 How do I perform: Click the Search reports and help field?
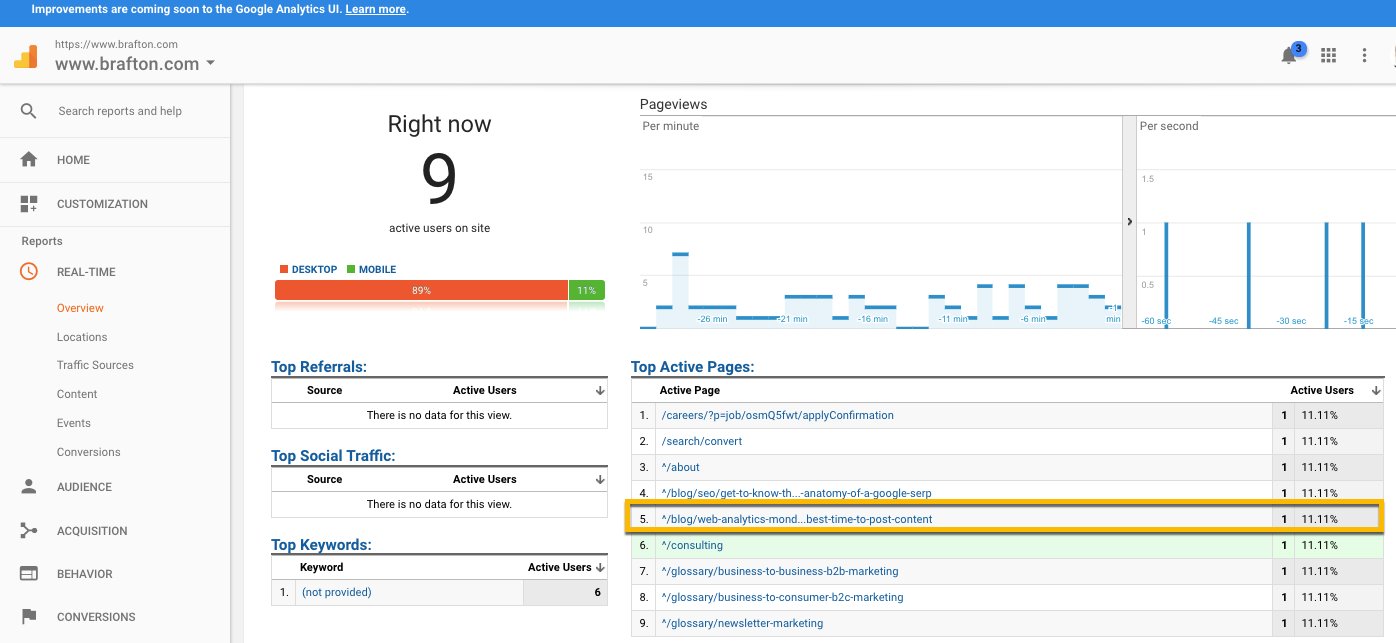(120, 111)
